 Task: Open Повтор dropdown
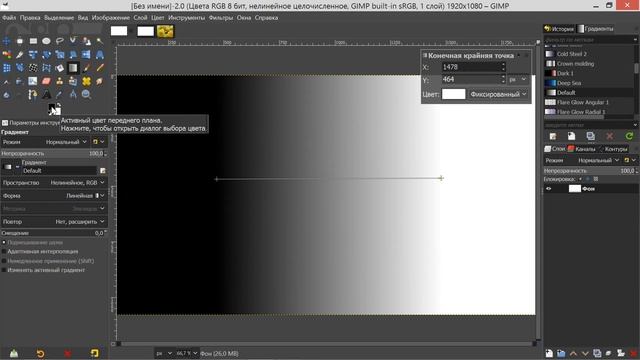click(x=54, y=222)
